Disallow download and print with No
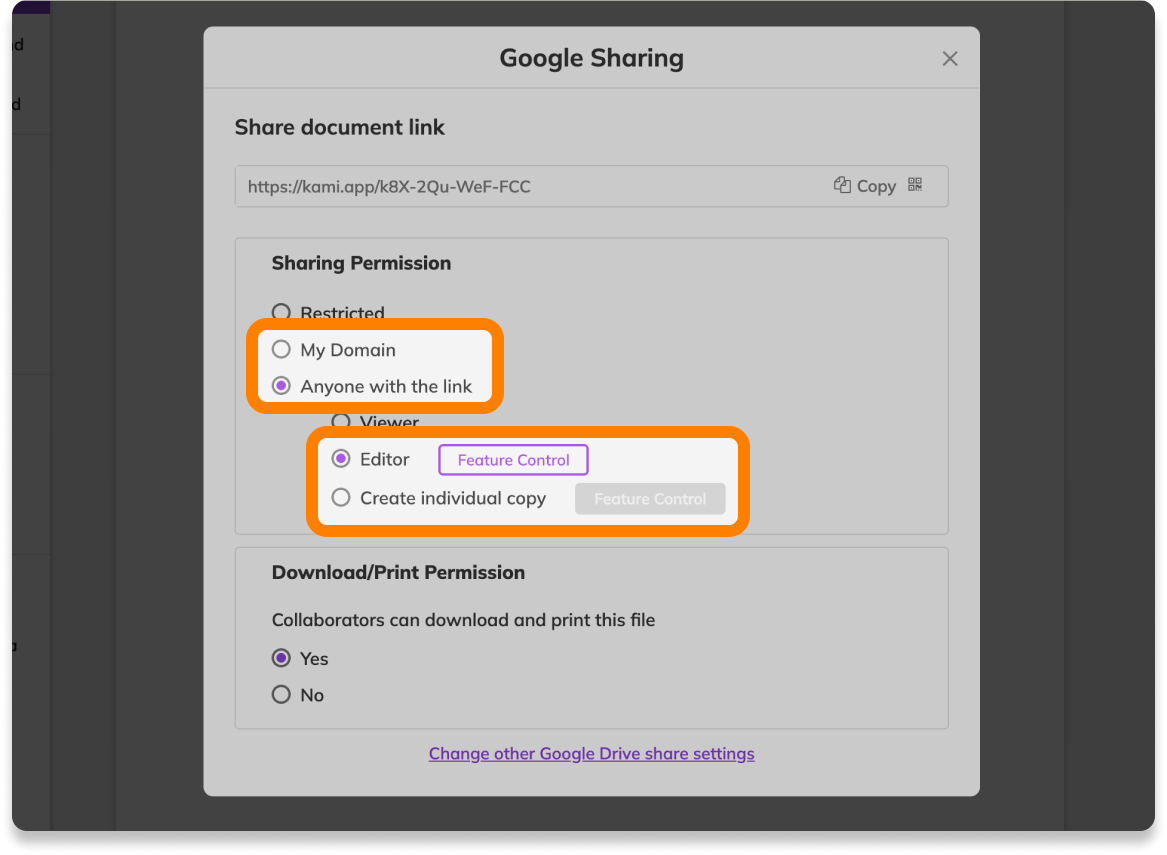 point(281,694)
